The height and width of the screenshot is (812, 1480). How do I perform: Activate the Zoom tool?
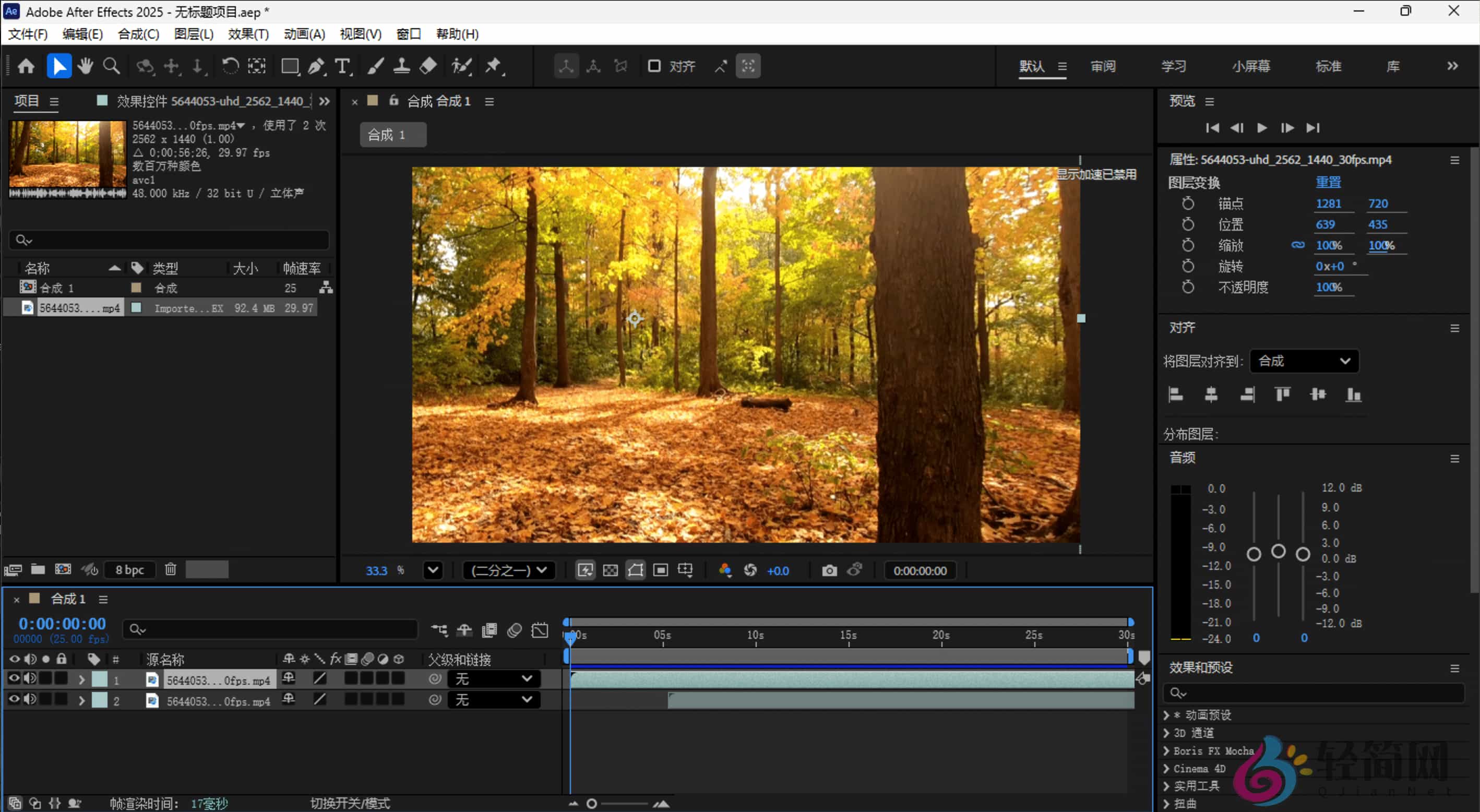click(x=111, y=66)
